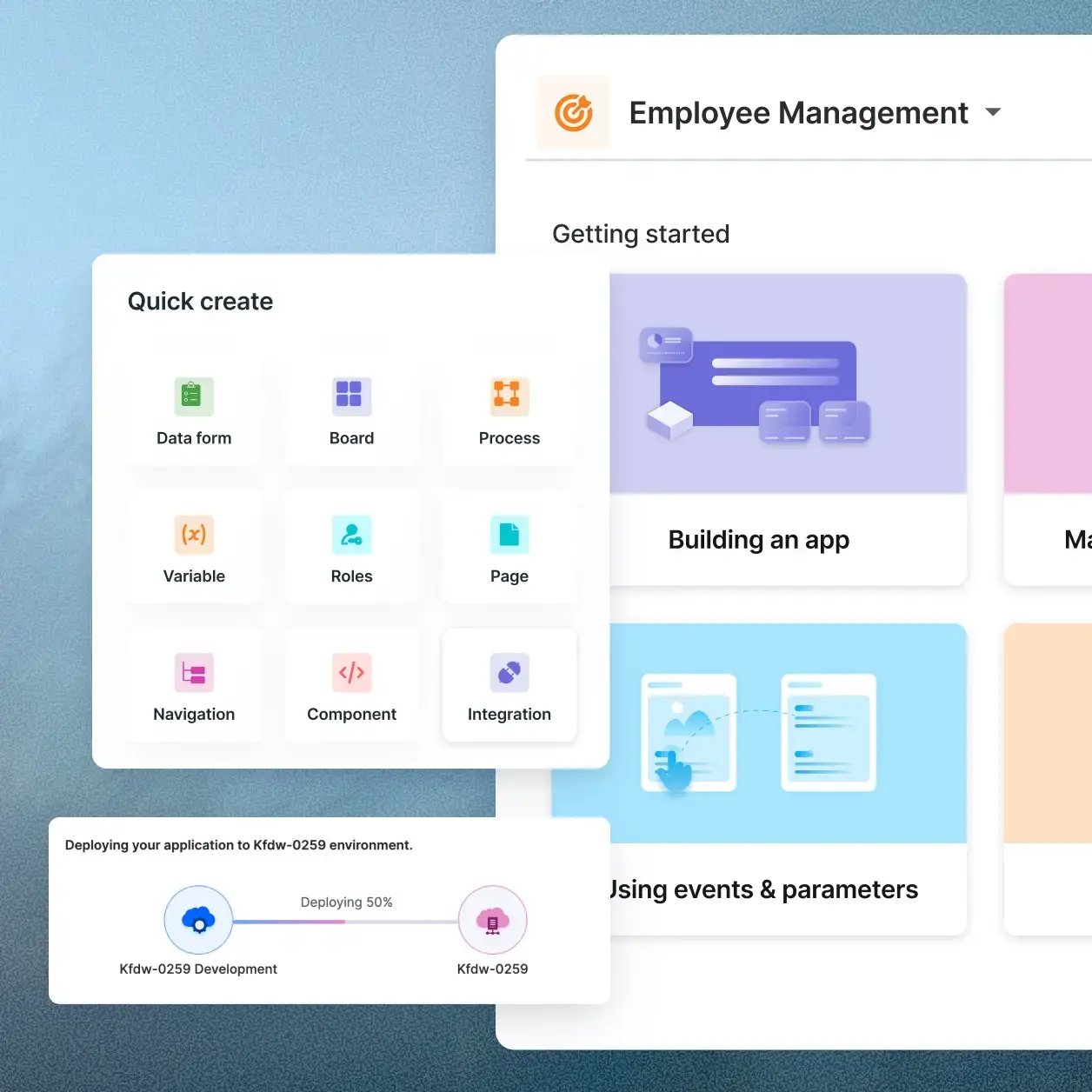
Task: Click the Integration plug icon
Action: click(509, 672)
